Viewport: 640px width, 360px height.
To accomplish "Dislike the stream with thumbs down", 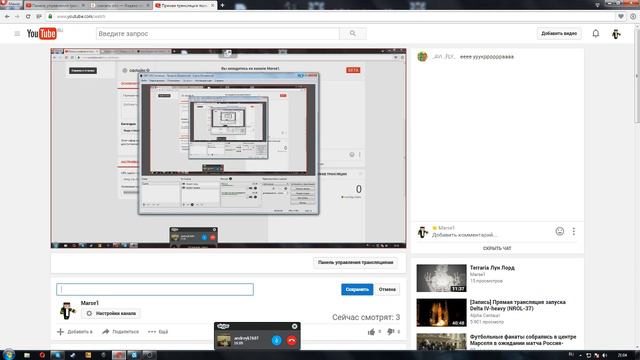I will pos(390,332).
